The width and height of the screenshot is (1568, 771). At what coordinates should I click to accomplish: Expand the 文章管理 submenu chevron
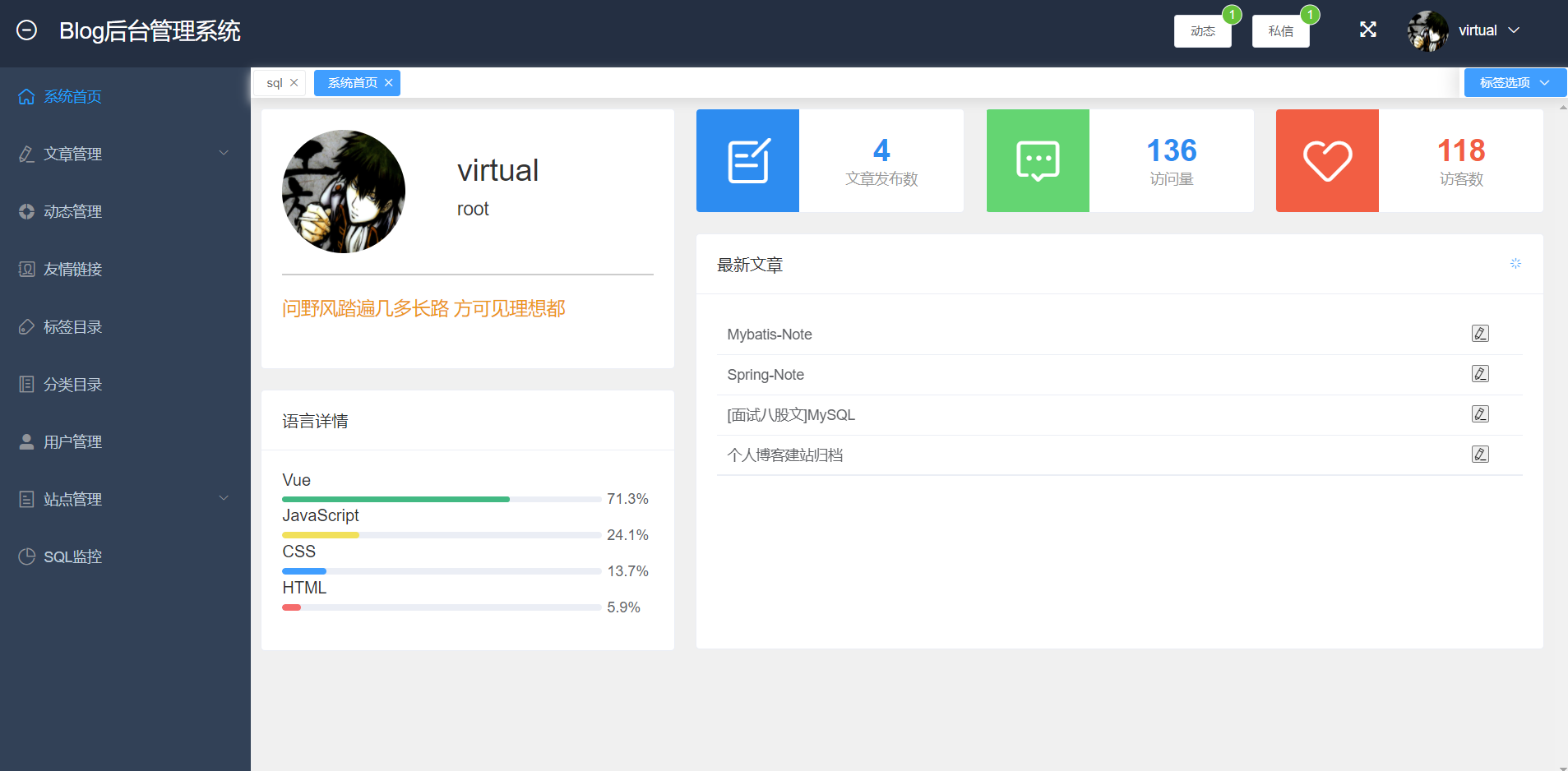tap(224, 154)
